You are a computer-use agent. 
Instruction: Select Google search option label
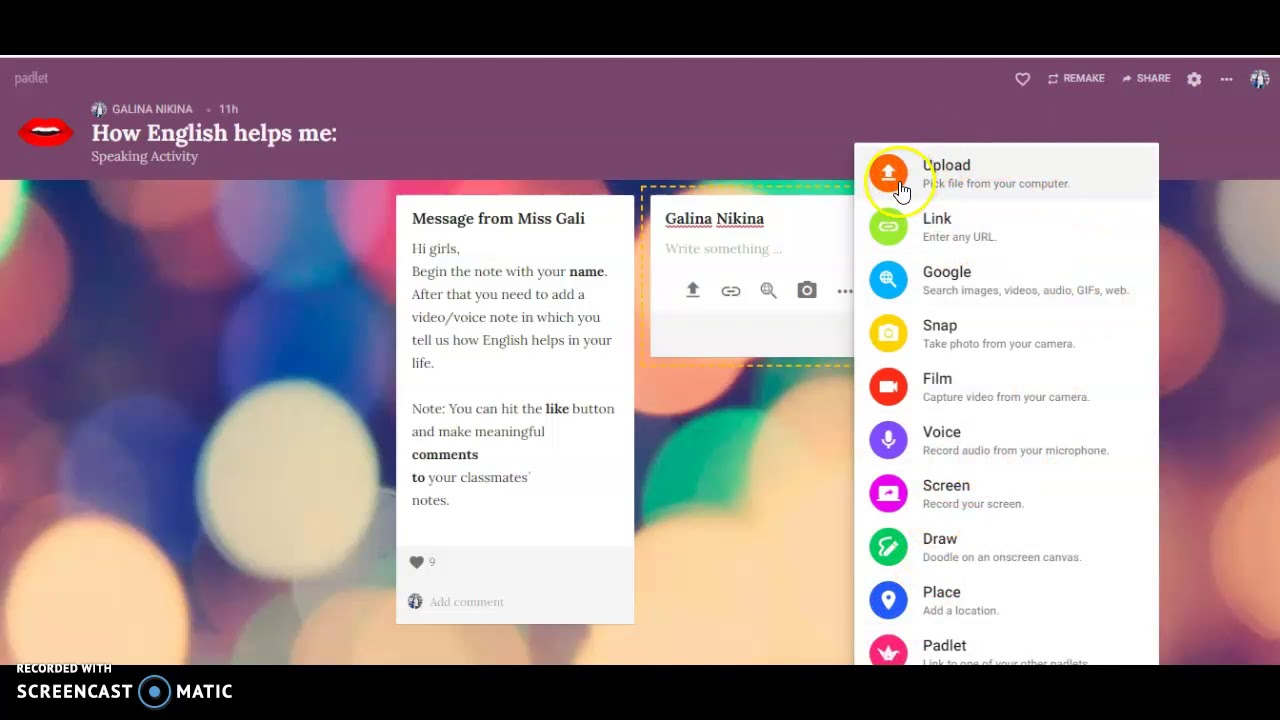(947, 272)
